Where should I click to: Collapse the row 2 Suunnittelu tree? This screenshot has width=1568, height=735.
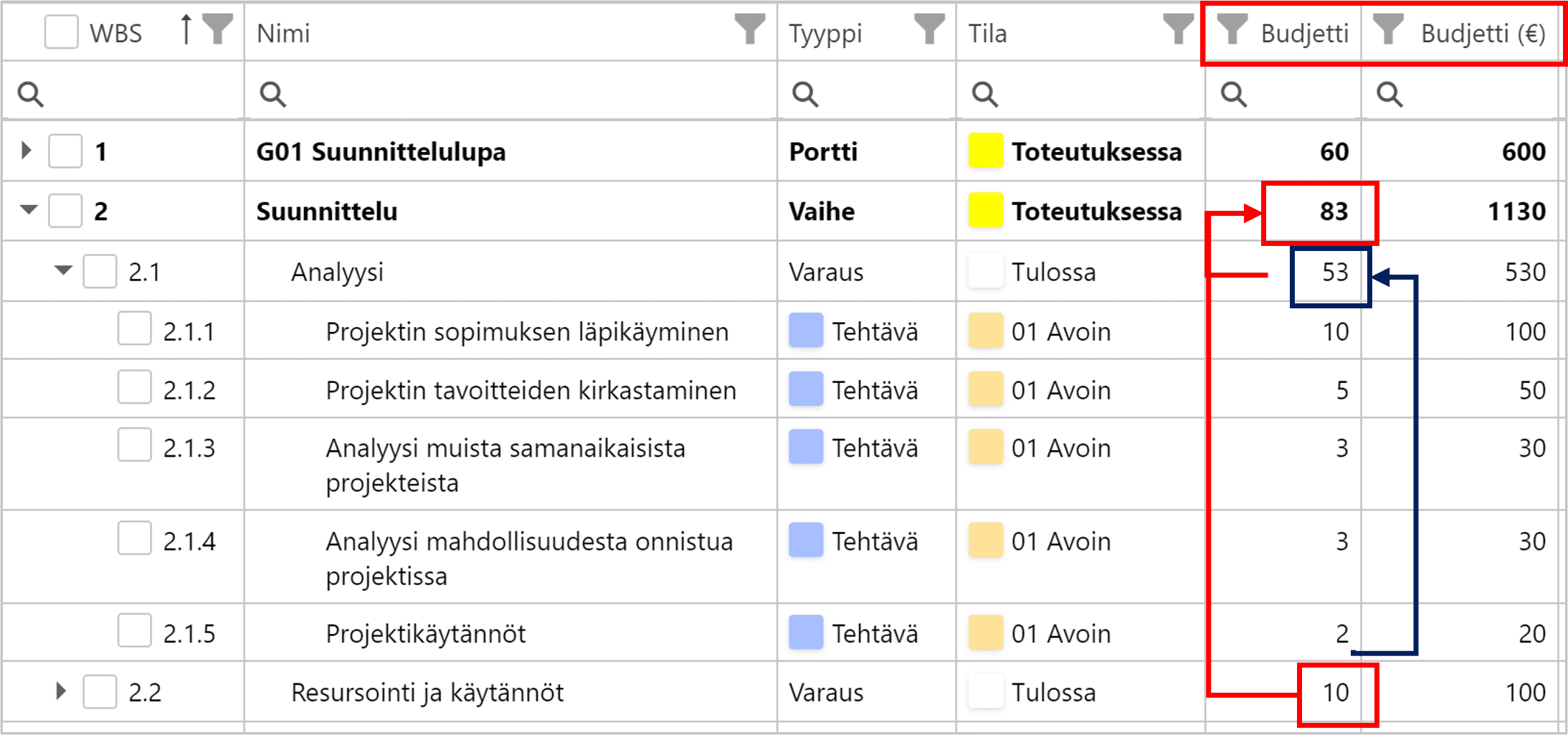(x=28, y=210)
